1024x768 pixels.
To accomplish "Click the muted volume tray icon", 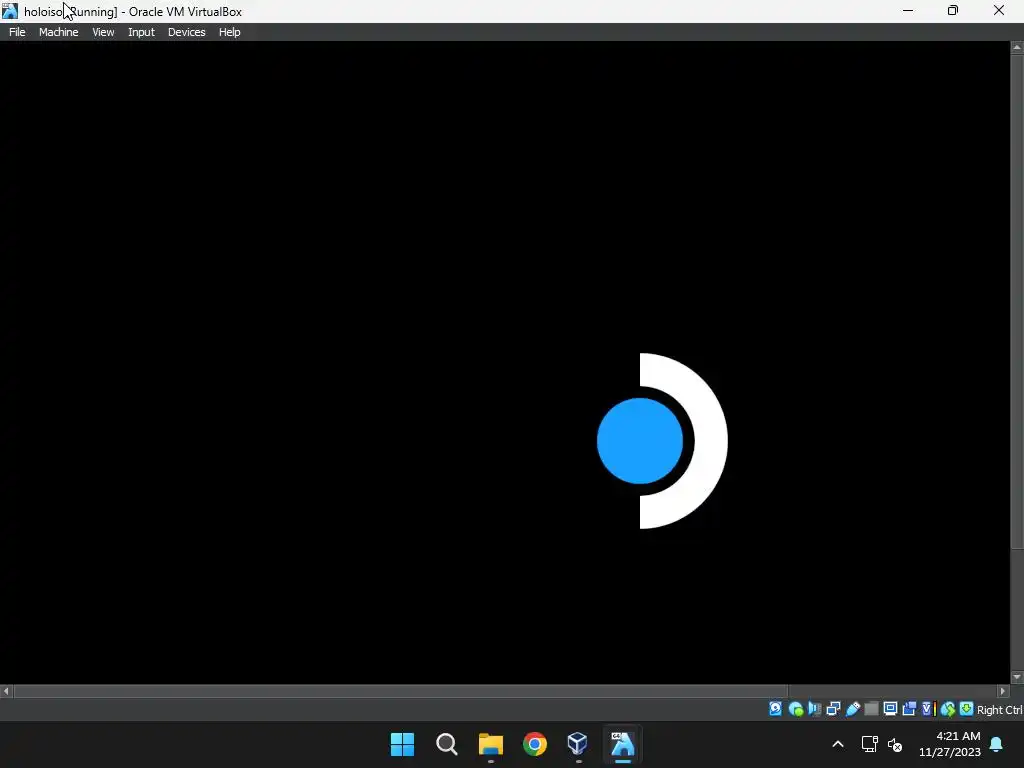I will (895, 744).
